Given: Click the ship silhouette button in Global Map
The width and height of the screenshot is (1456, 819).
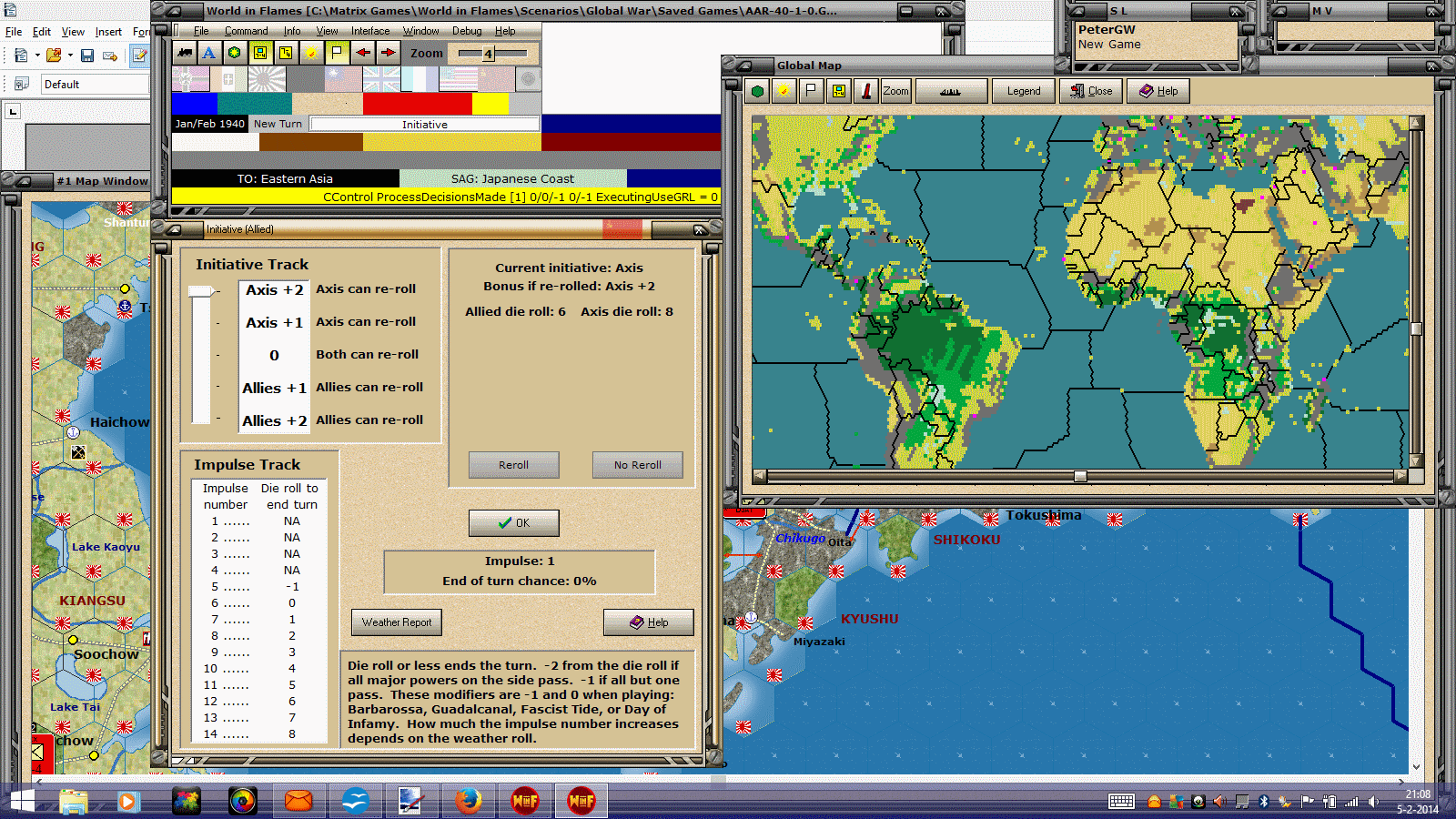Looking at the screenshot, I should (951, 91).
